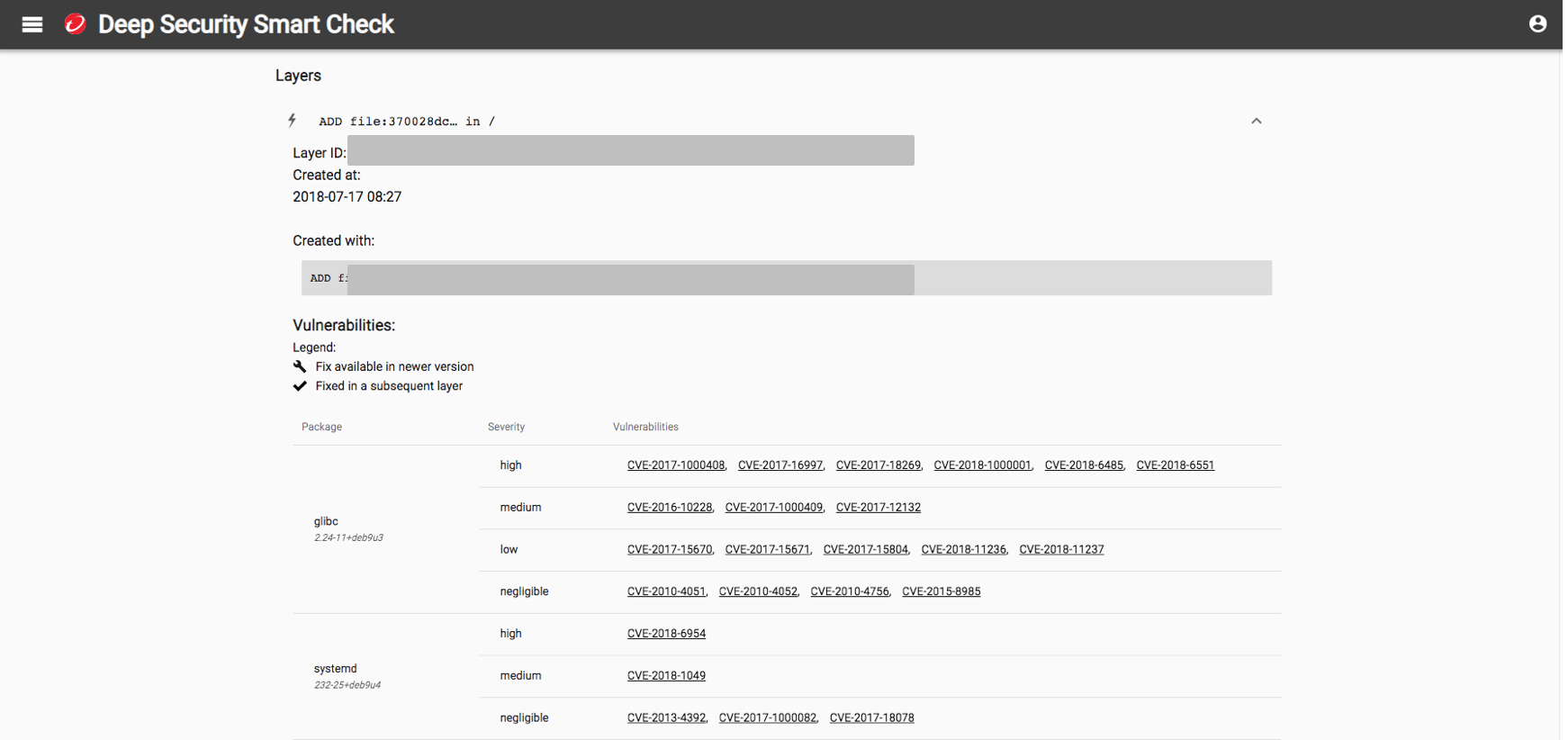
Task: Open systemd high severity CVE-2018-6954
Action: [666, 634]
